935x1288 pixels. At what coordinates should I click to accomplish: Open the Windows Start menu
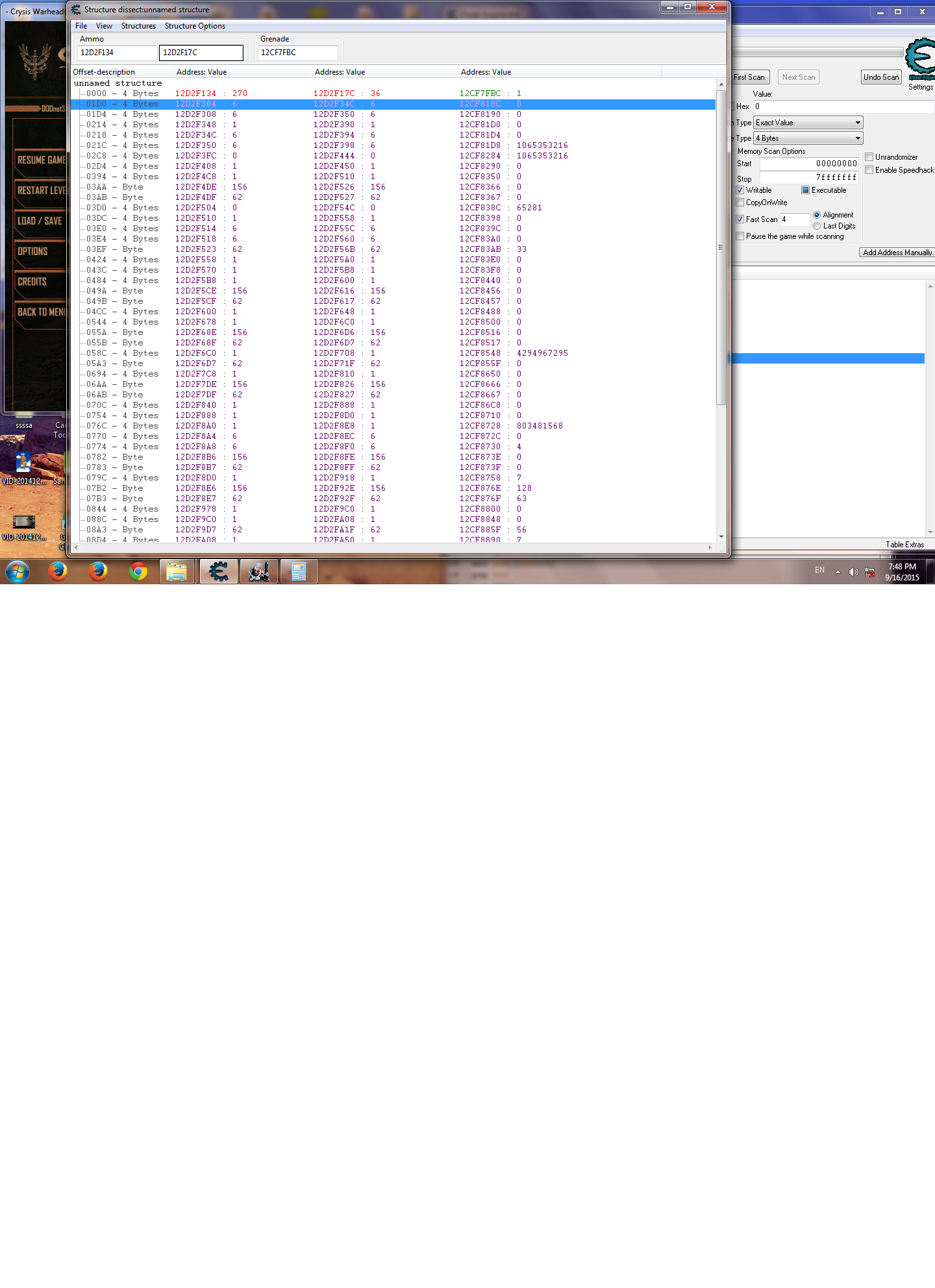(x=18, y=571)
